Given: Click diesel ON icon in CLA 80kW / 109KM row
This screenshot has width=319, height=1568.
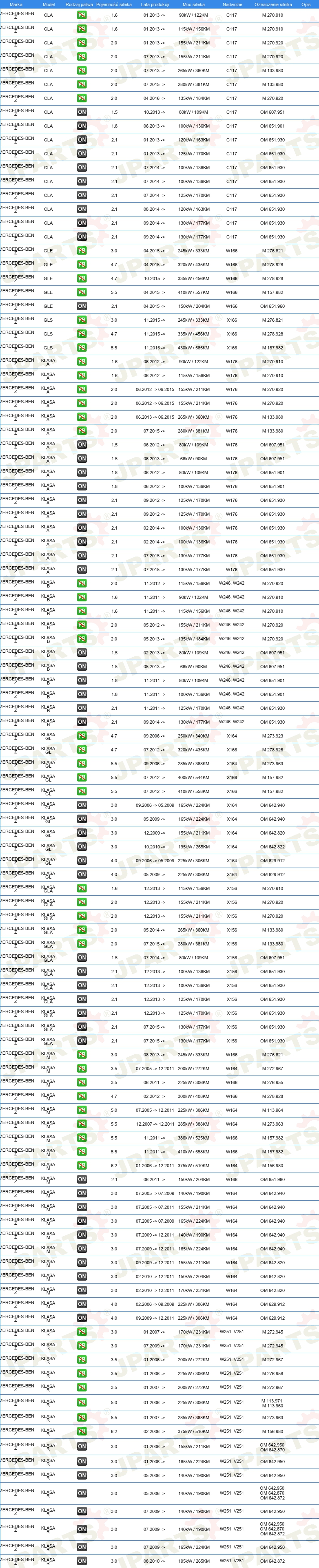Looking at the screenshot, I should point(82,112).
